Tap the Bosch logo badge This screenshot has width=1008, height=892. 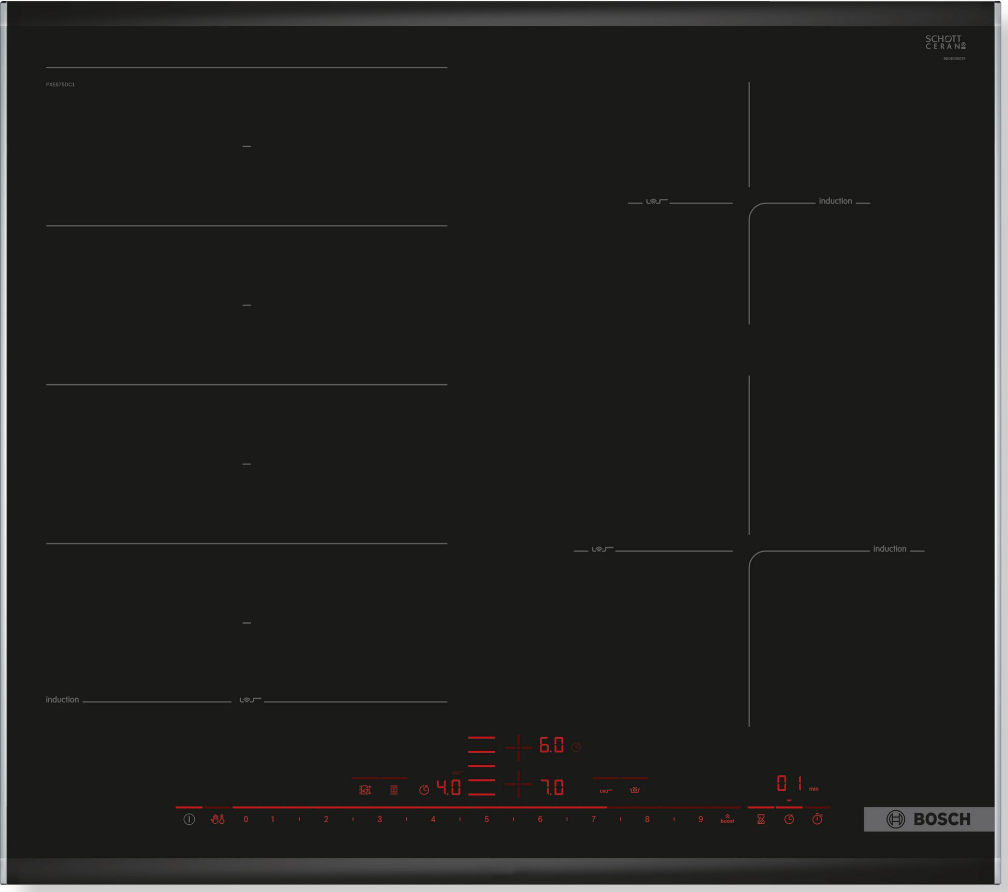click(928, 819)
